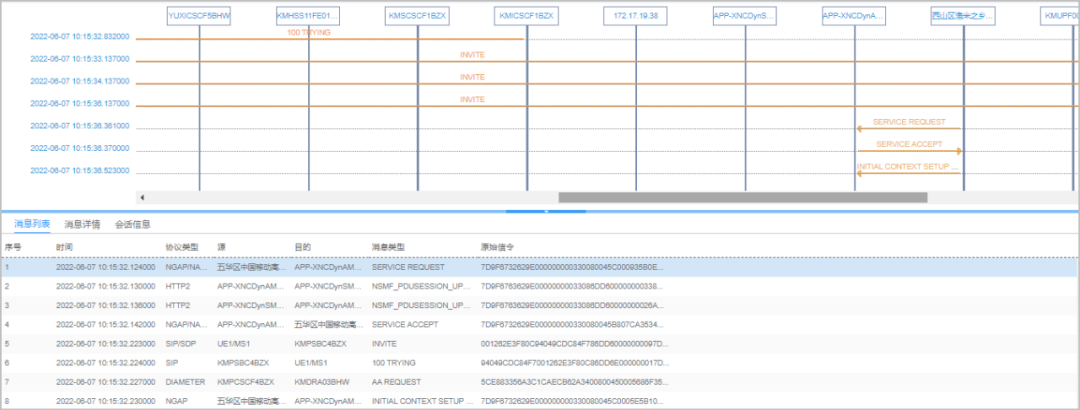
Task: Click the SERVICE ACCEPT arrow in the diagram
Action: [x=909, y=151]
